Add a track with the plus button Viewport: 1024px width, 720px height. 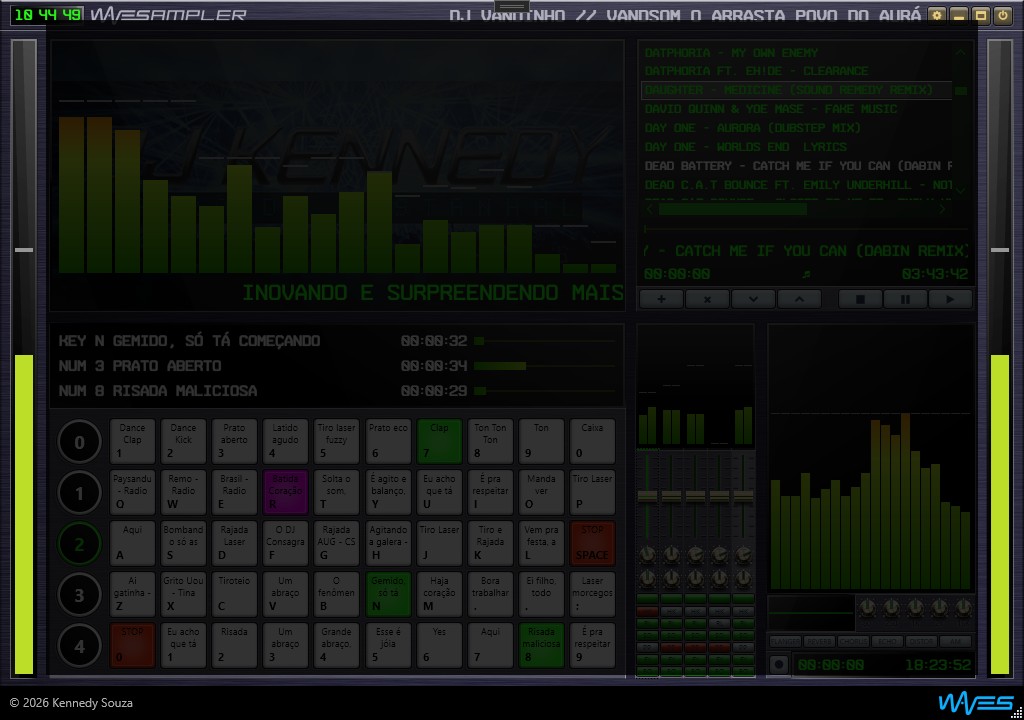[x=661, y=299]
